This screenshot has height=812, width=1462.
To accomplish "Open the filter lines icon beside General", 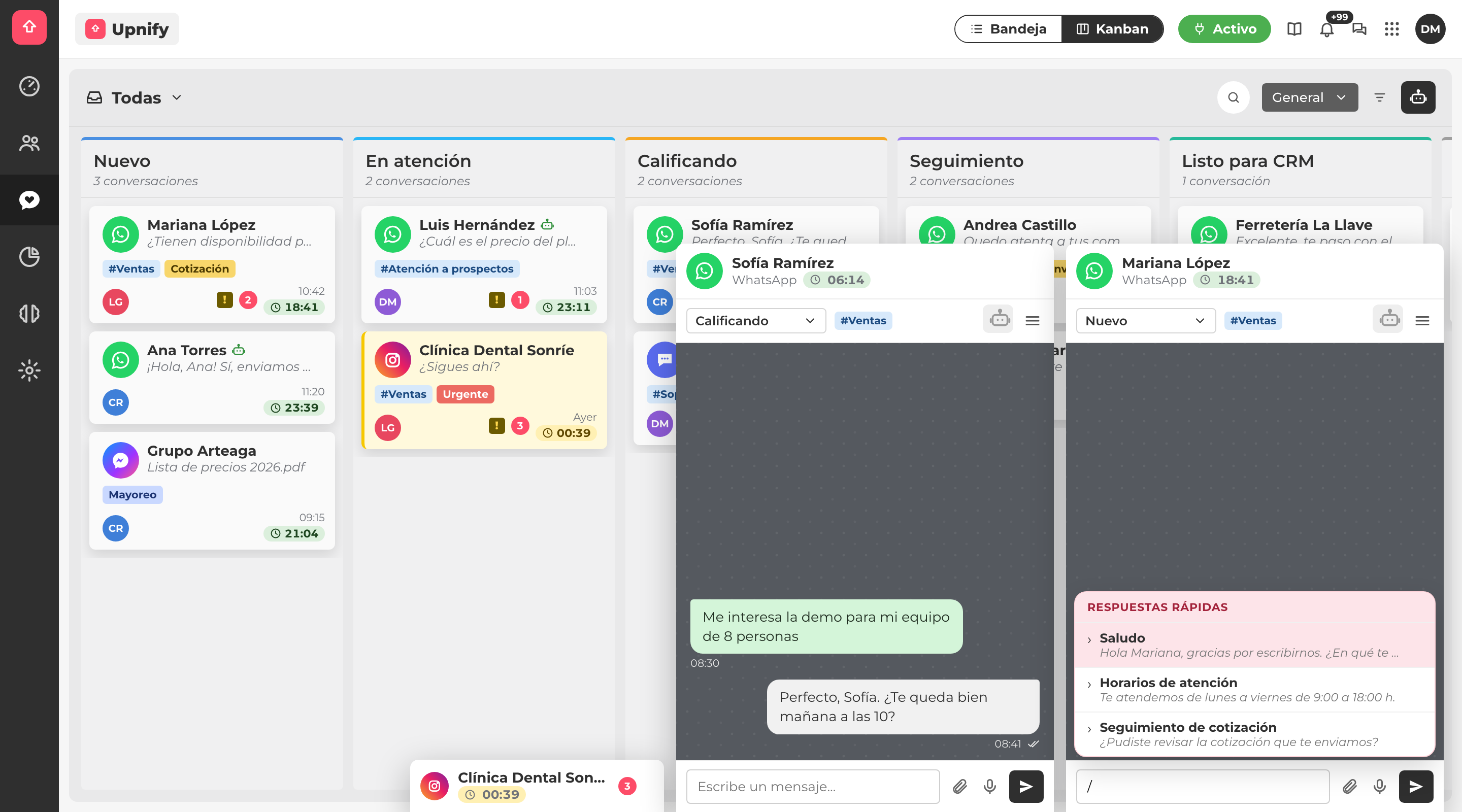I will (x=1380, y=97).
